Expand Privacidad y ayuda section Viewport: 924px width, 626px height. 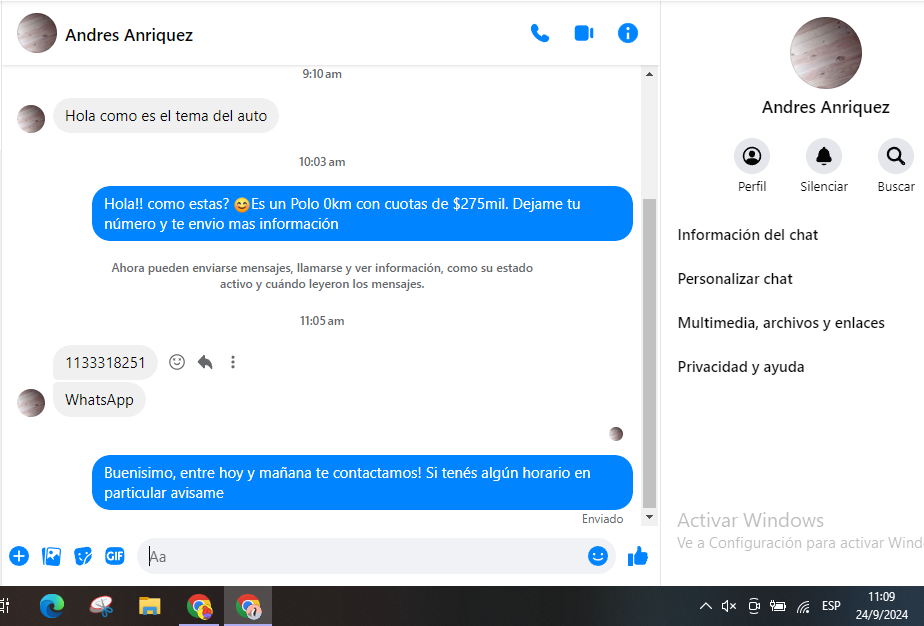click(x=741, y=367)
